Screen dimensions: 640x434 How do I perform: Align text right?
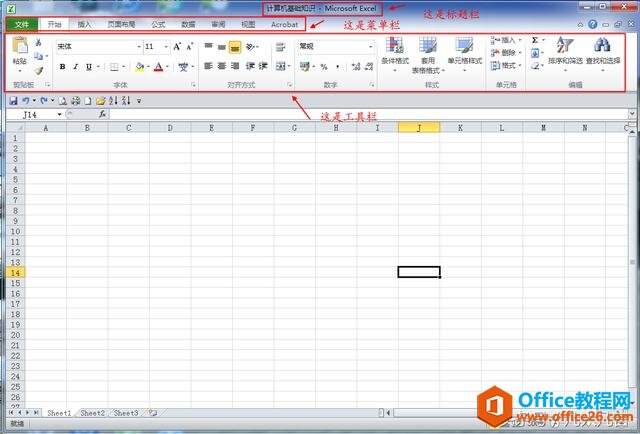(x=235, y=66)
